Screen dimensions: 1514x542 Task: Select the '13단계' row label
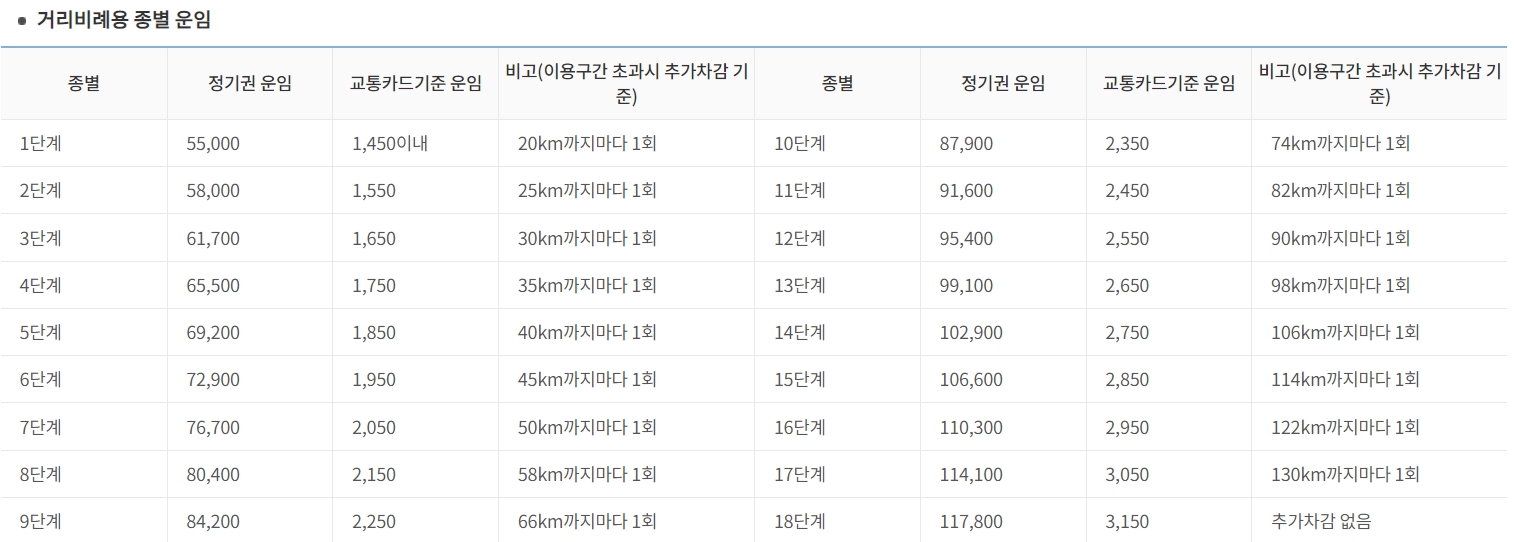[800, 285]
